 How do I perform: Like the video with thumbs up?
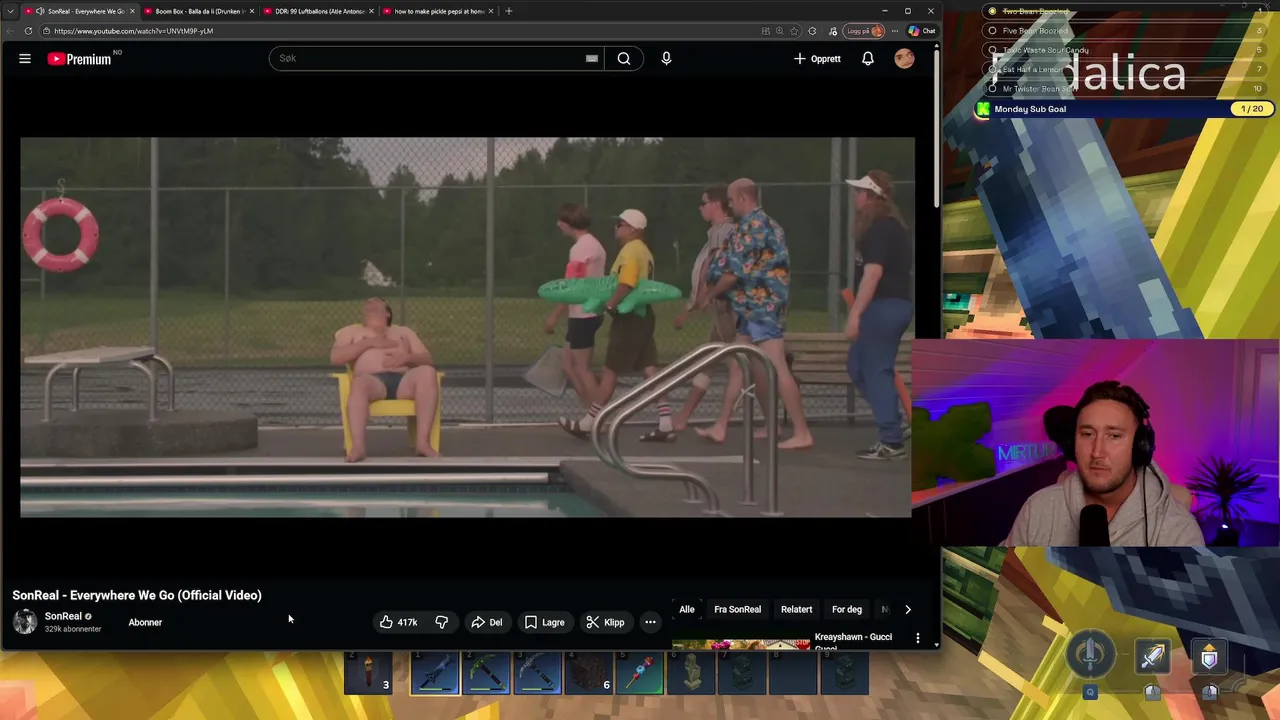pyautogui.click(x=398, y=622)
